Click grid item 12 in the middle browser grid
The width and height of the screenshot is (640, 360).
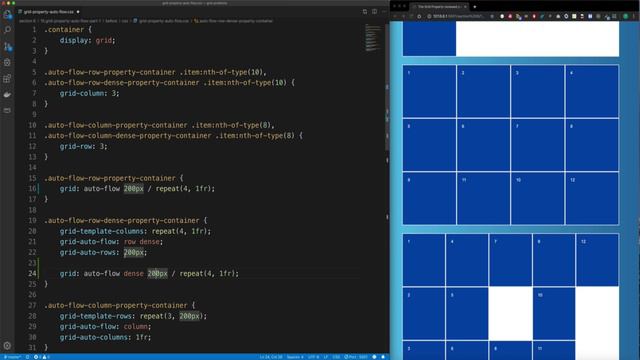(592, 198)
